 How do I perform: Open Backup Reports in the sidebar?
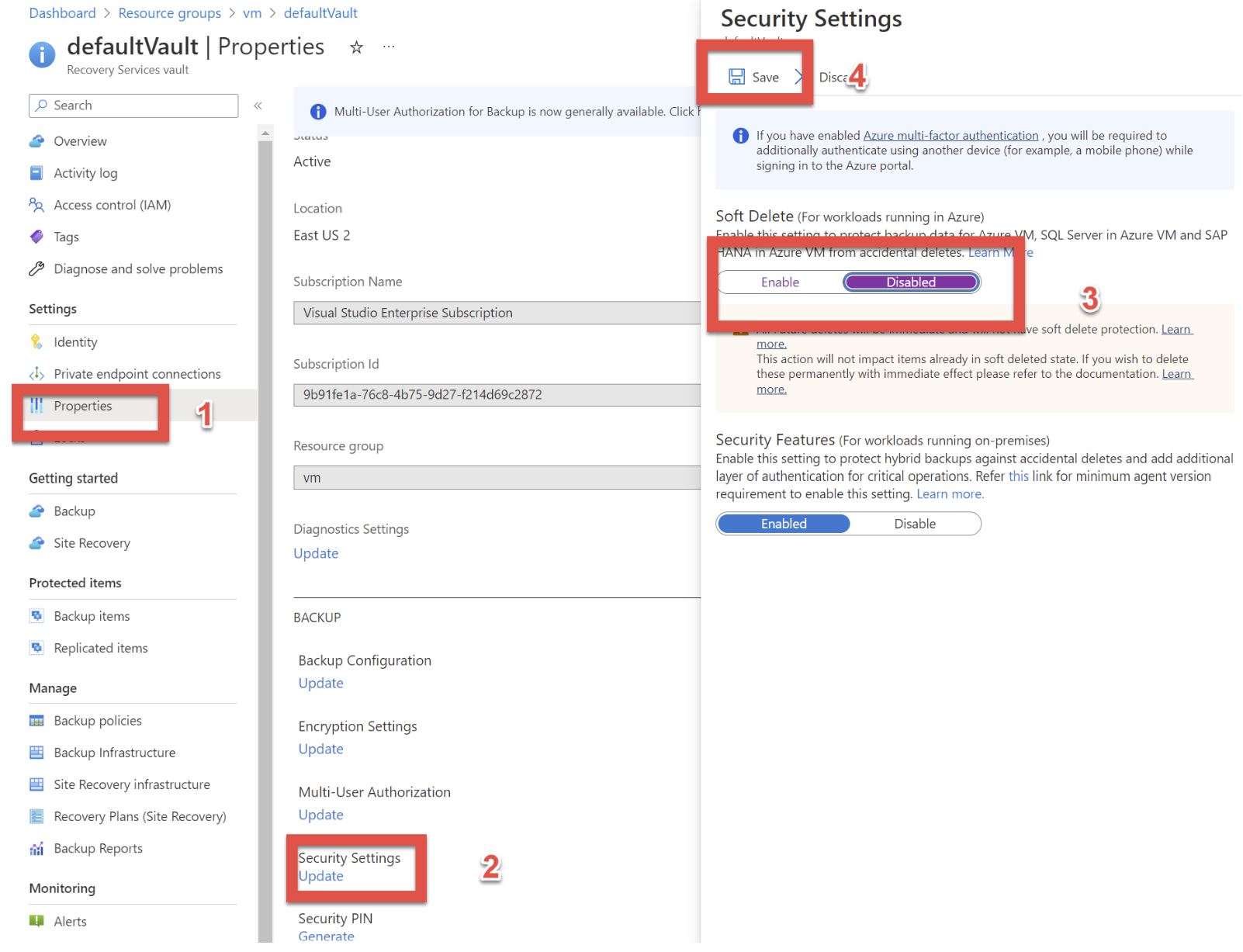click(98, 849)
